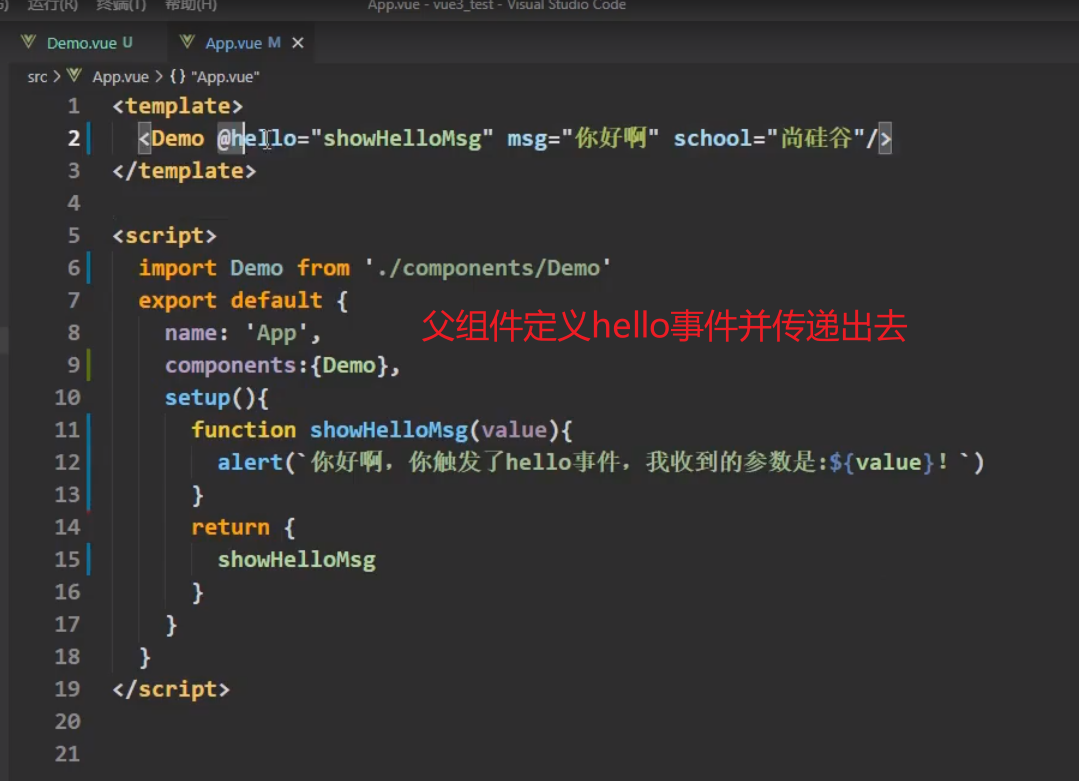Screen dimensions: 1079x781
Task: Click the opening <script> tag
Action: [164, 235]
